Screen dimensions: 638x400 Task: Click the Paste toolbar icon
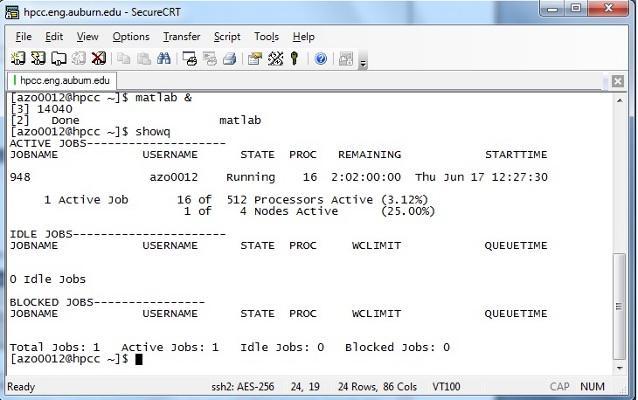[x=145, y=59]
